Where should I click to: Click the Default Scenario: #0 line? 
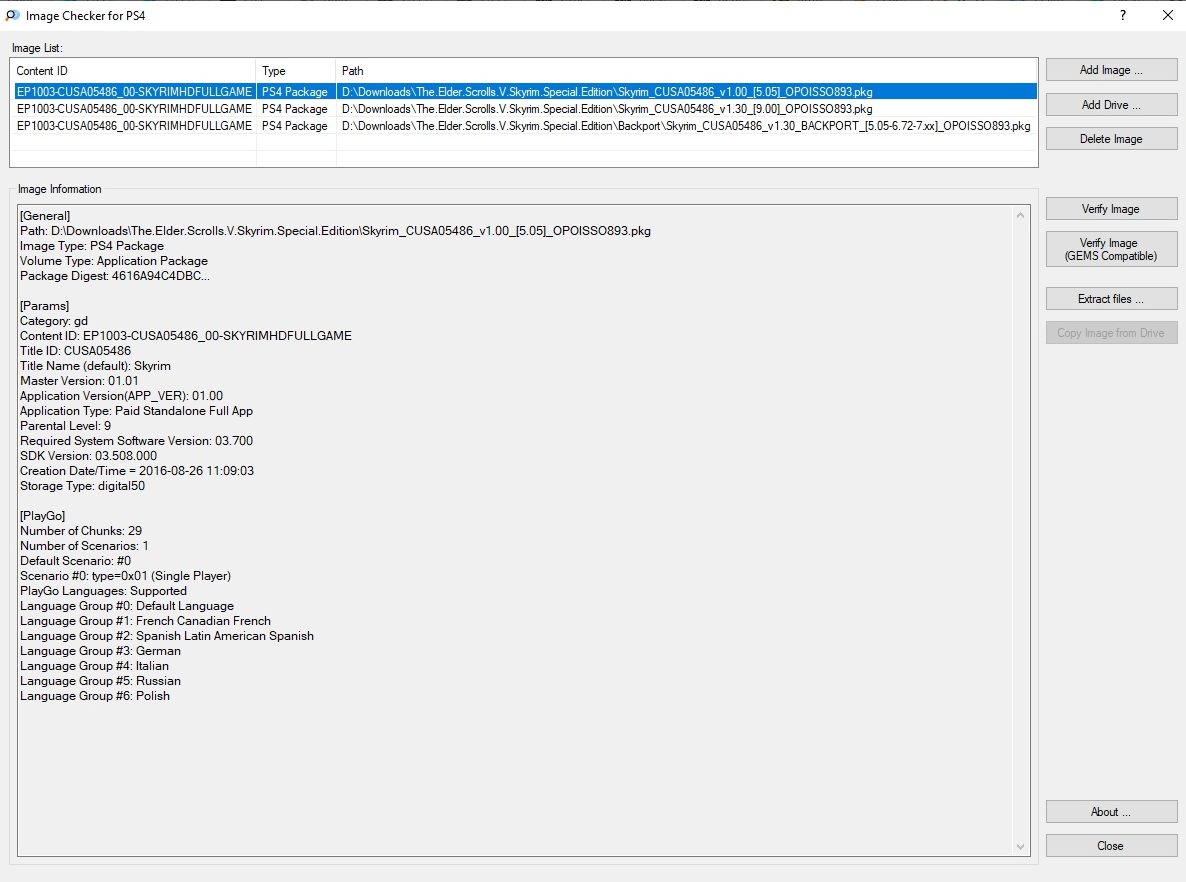tap(76, 561)
